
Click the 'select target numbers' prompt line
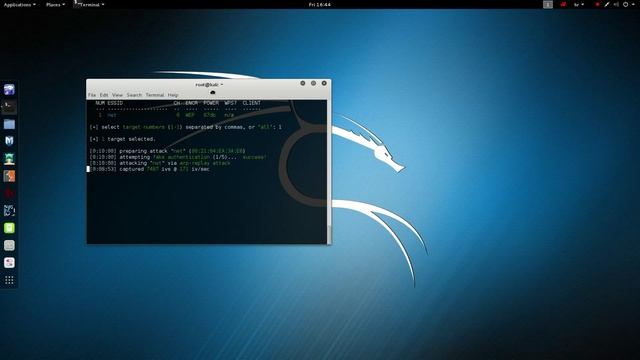point(186,127)
